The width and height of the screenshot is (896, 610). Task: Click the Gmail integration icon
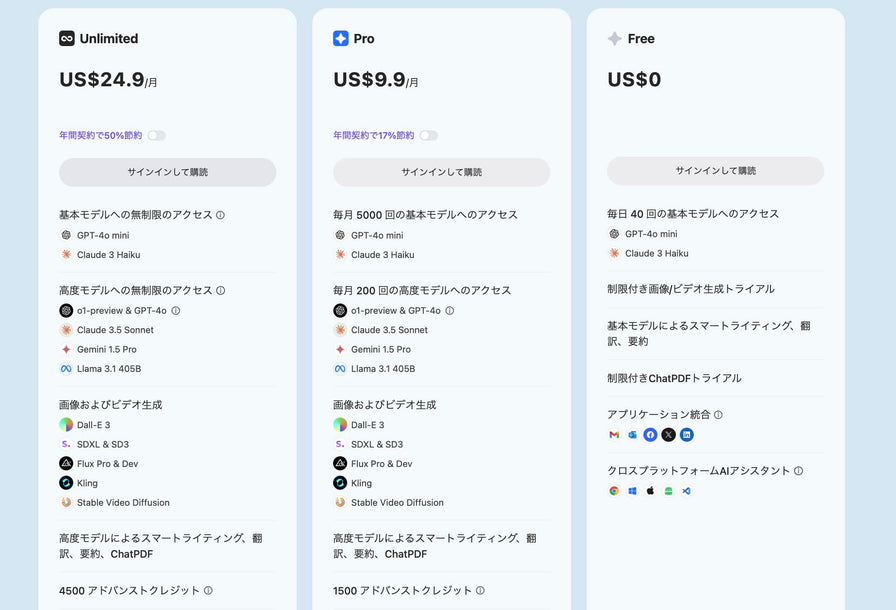(x=614, y=435)
